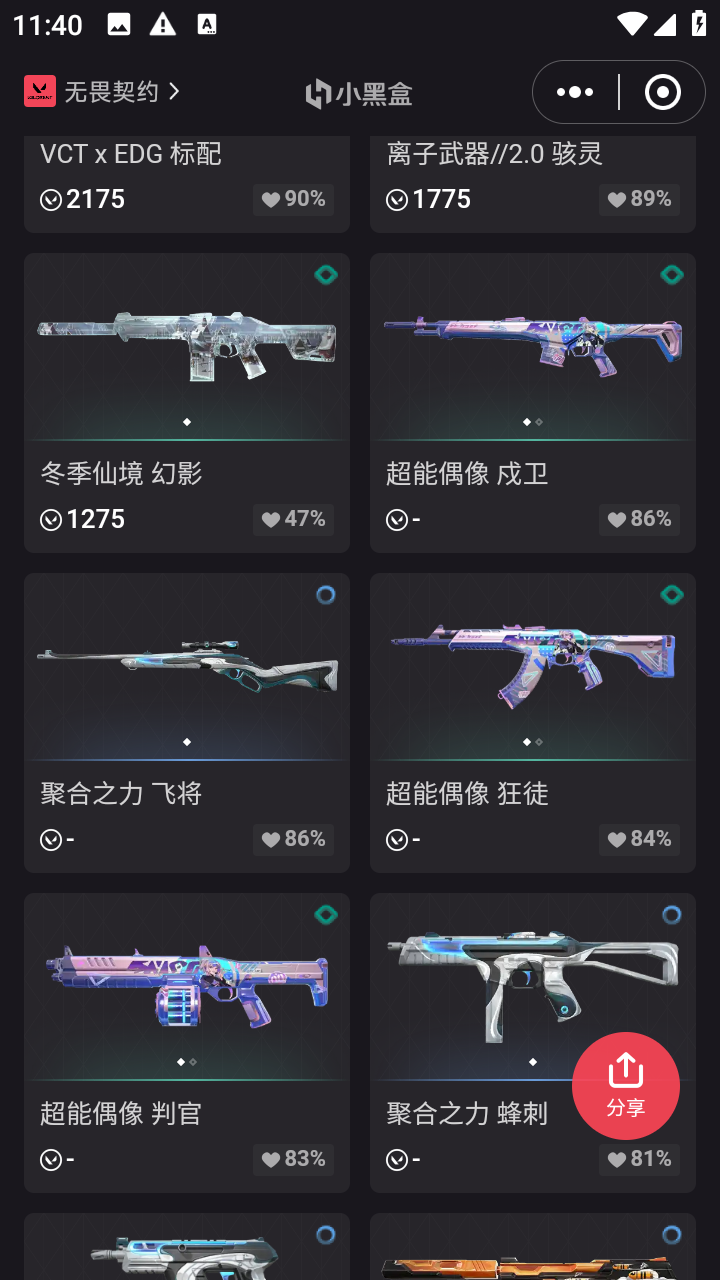Tap the blue tier badge on 聚合之力 飞将
The width and height of the screenshot is (720, 1280).
tap(326, 595)
